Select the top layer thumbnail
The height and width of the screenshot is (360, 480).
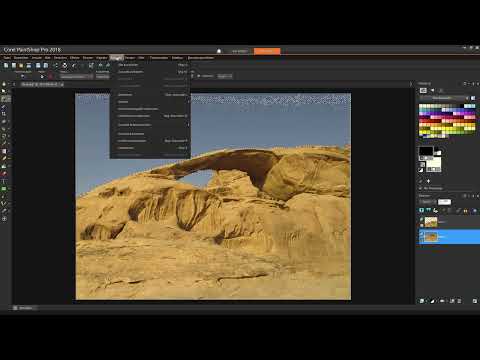click(x=431, y=222)
